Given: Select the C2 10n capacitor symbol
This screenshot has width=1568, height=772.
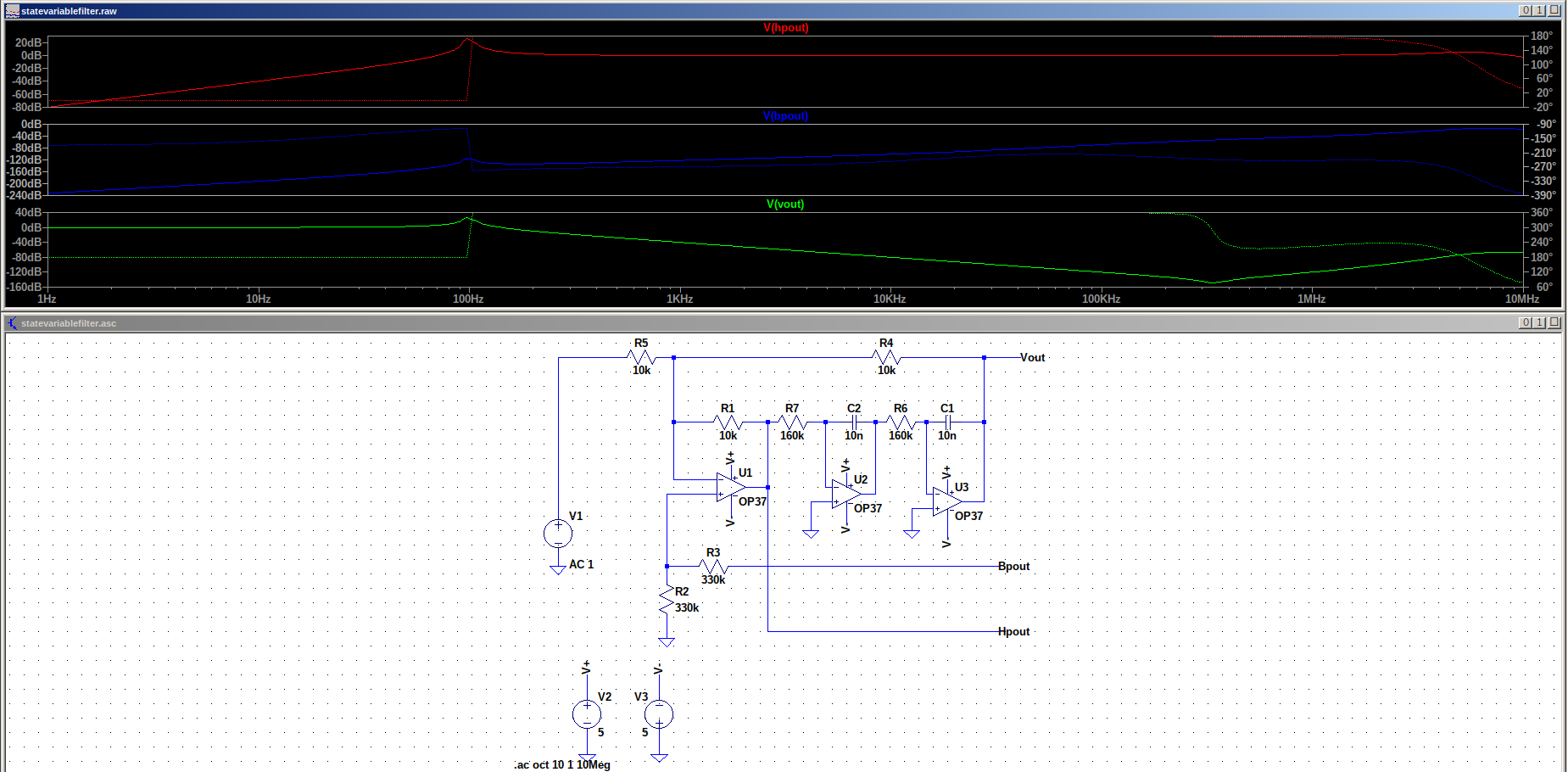Looking at the screenshot, I should point(855,422).
